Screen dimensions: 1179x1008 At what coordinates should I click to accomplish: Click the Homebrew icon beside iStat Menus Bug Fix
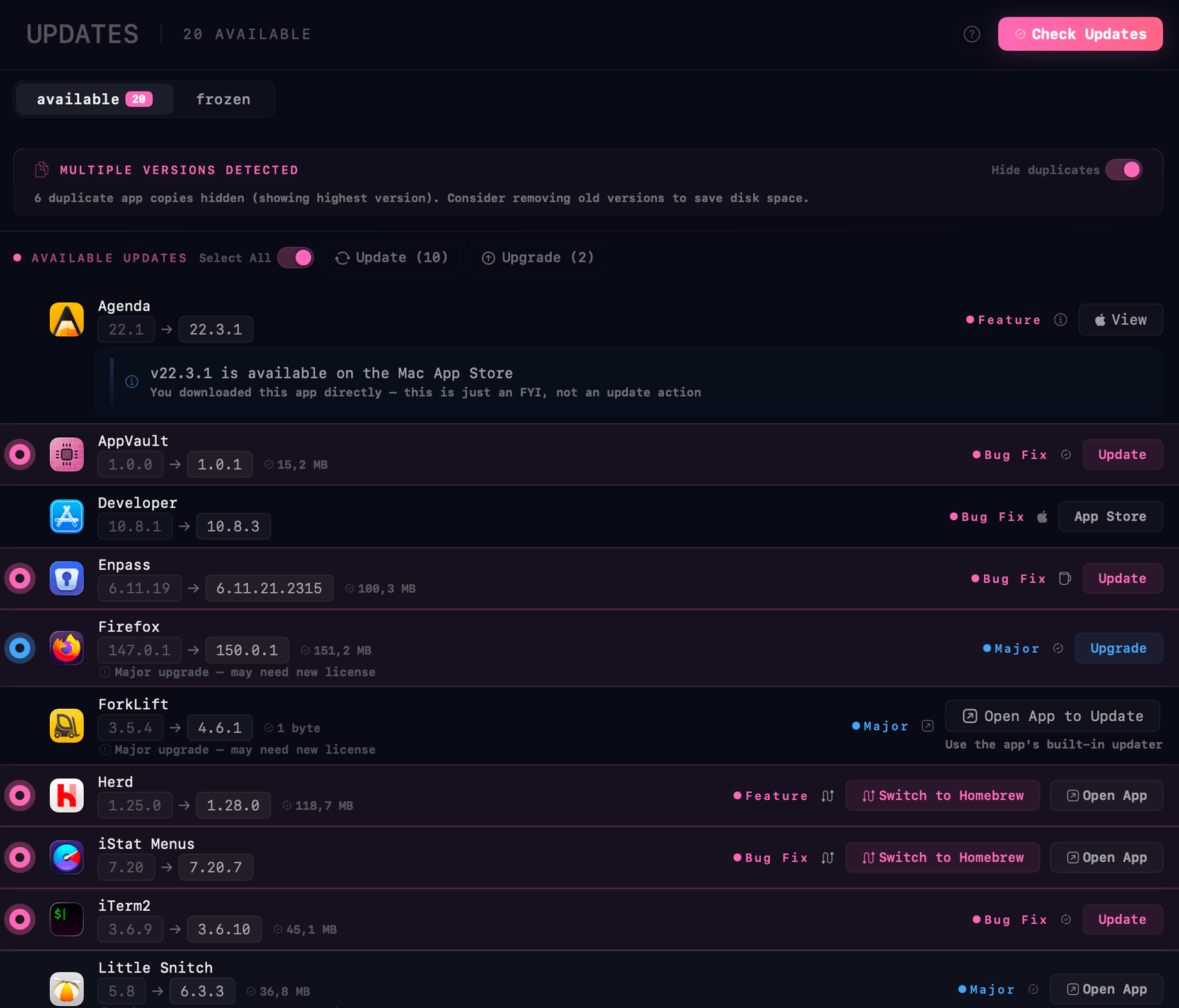(828, 857)
